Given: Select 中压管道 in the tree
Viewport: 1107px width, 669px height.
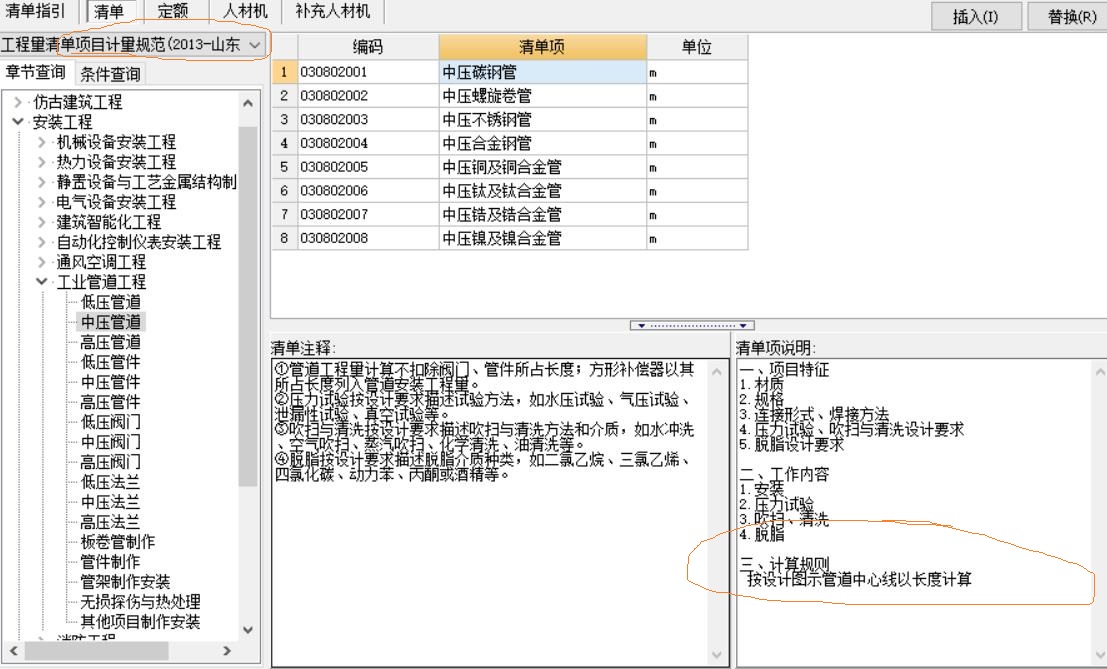Looking at the screenshot, I should [x=111, y=322].
